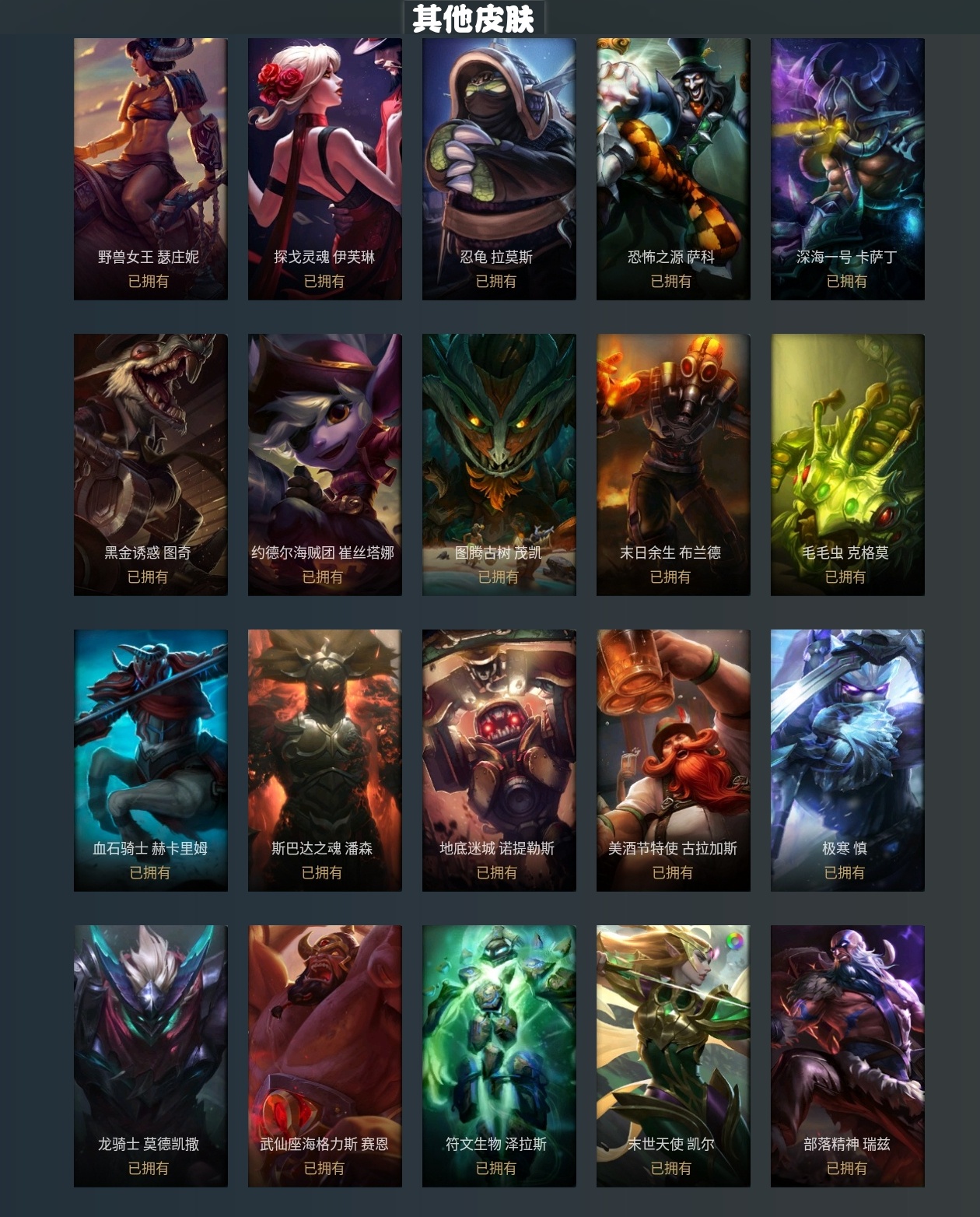The height and width of the screenshot is (1217, 980).
Task: Open the 龙骑士 莫德凯撒 skin thumbnail
Action: 151,1056
